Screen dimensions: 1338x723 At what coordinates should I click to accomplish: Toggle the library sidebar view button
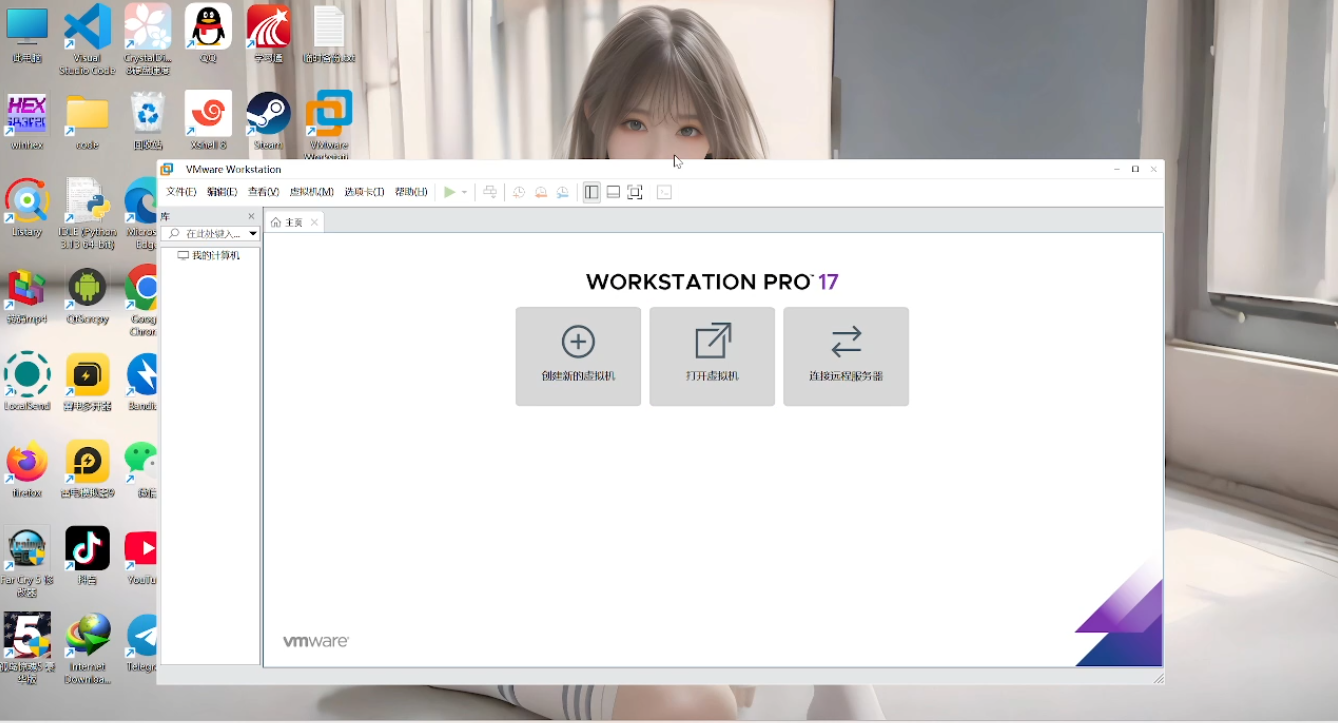[592, 192]
